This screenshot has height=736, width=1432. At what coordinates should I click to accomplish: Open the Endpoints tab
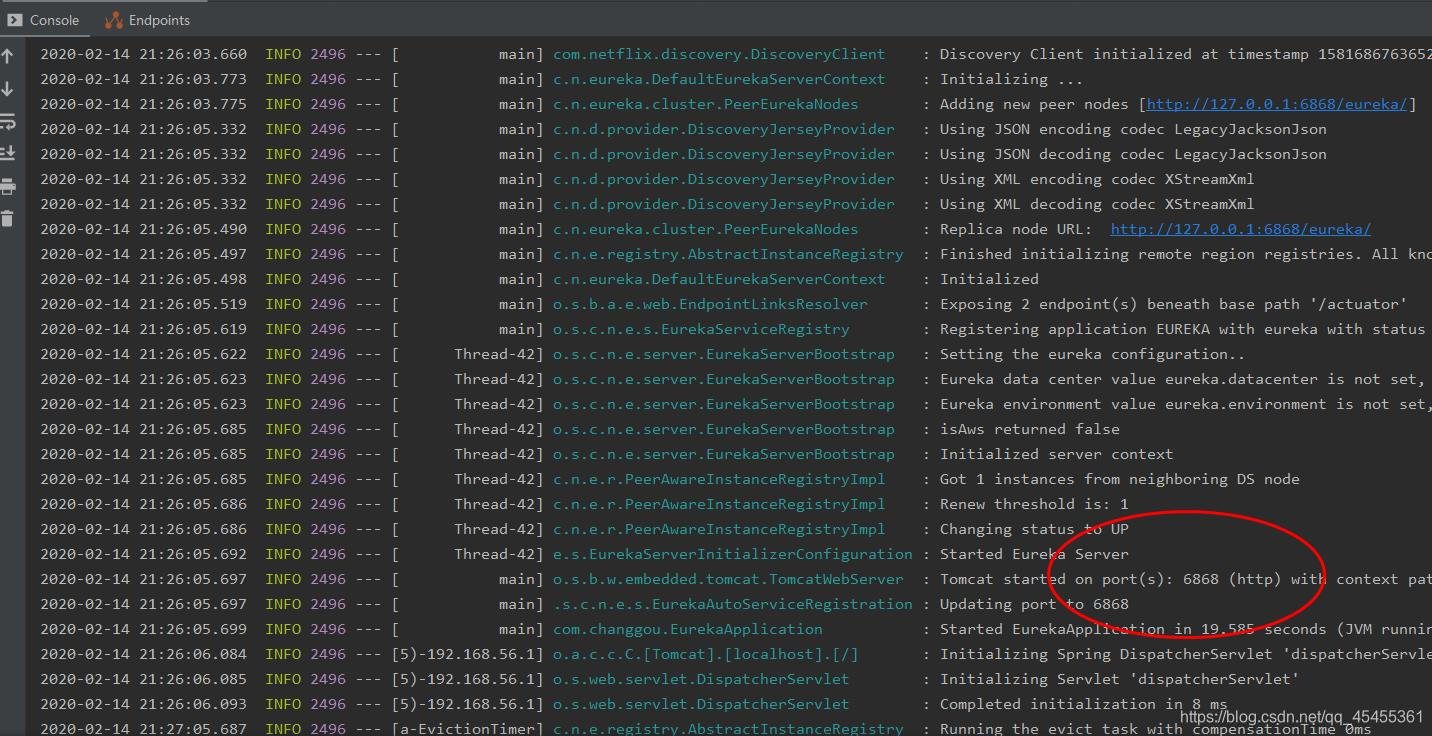click(x=148, y=20)
